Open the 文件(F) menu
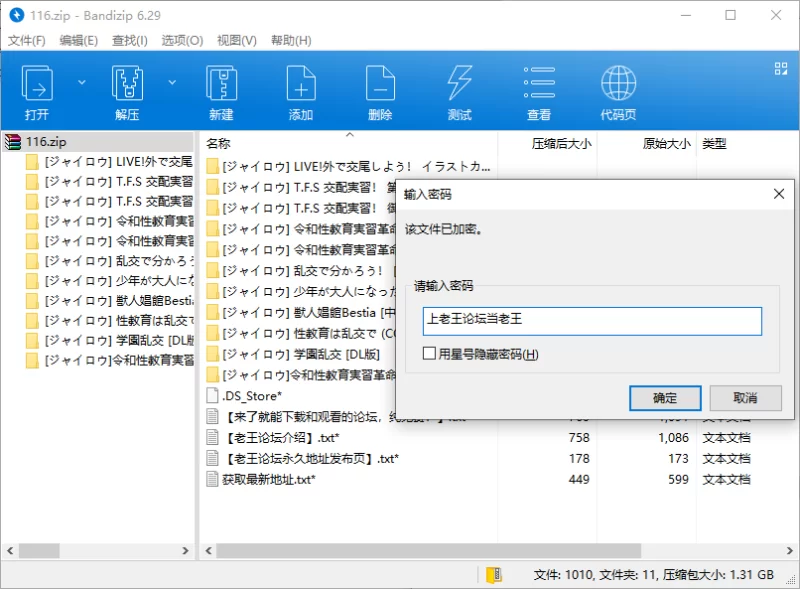Image resolution: width=800 pixels, height=589 pixels. 27,40
